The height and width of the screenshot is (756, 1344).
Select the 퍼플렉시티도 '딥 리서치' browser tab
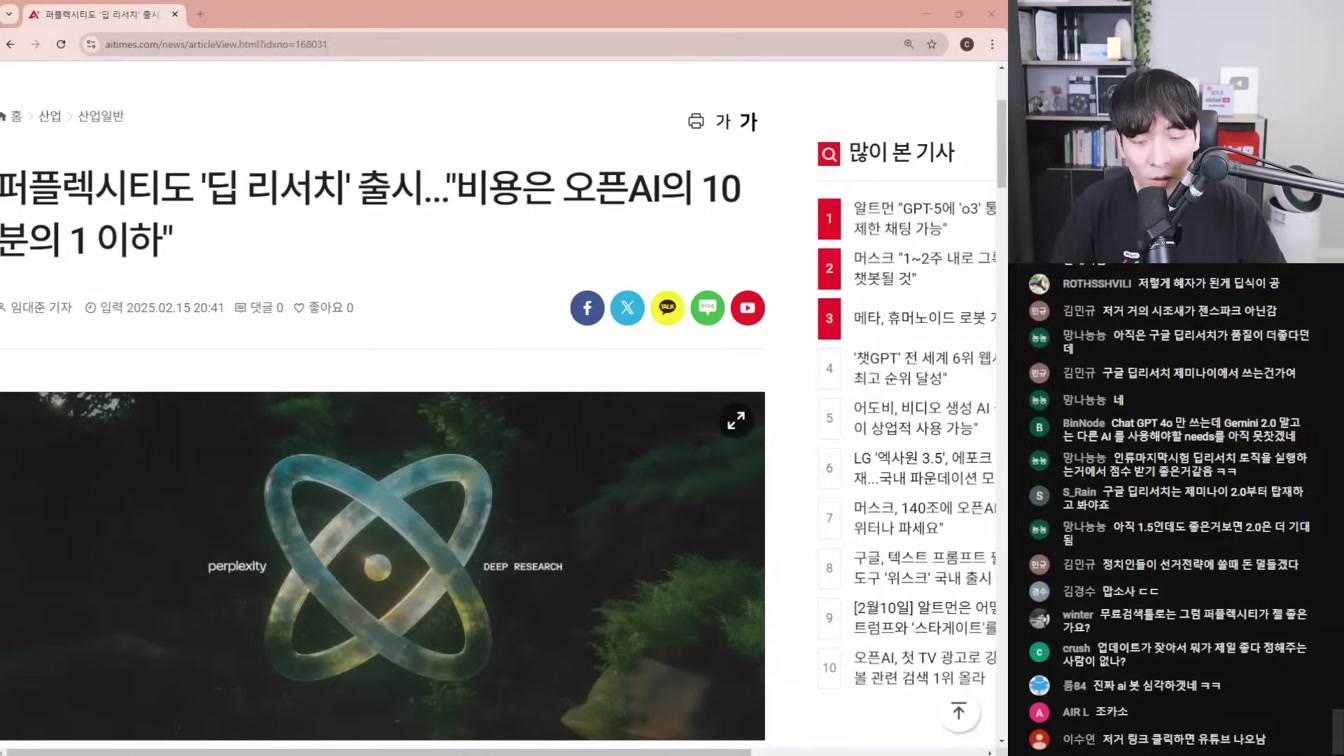point(103,14)
